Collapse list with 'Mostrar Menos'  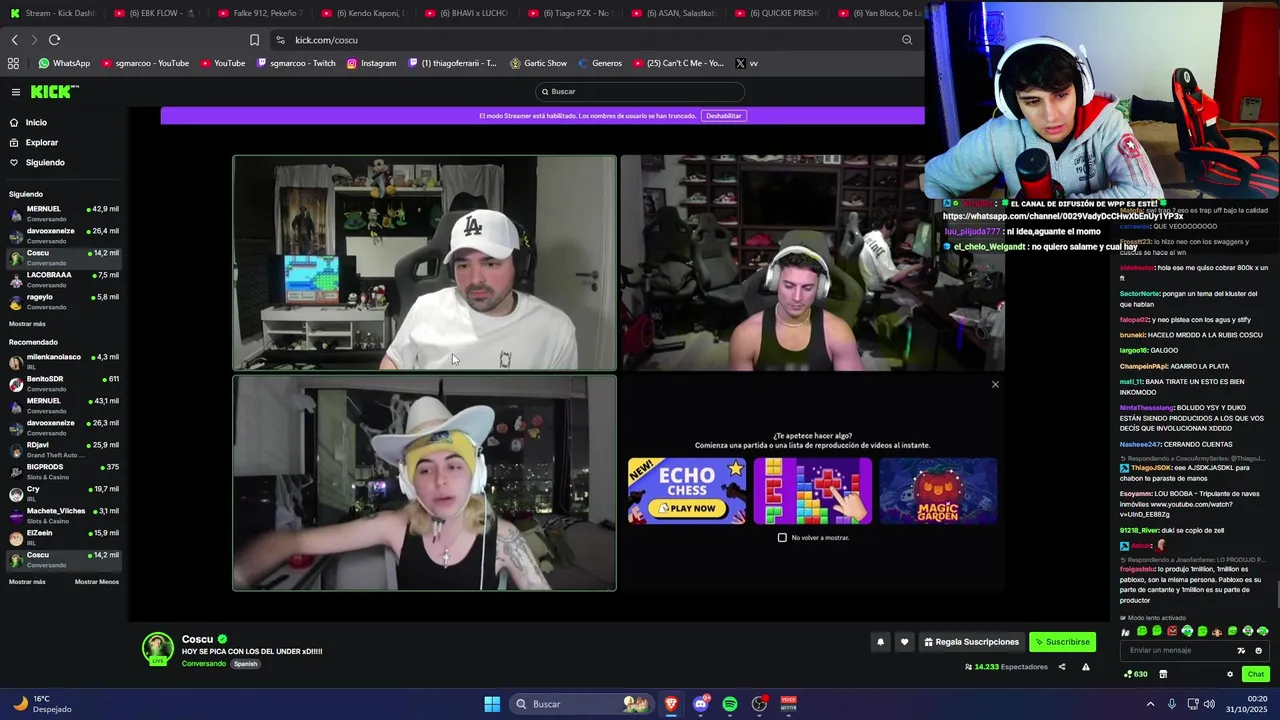[97, 582]
